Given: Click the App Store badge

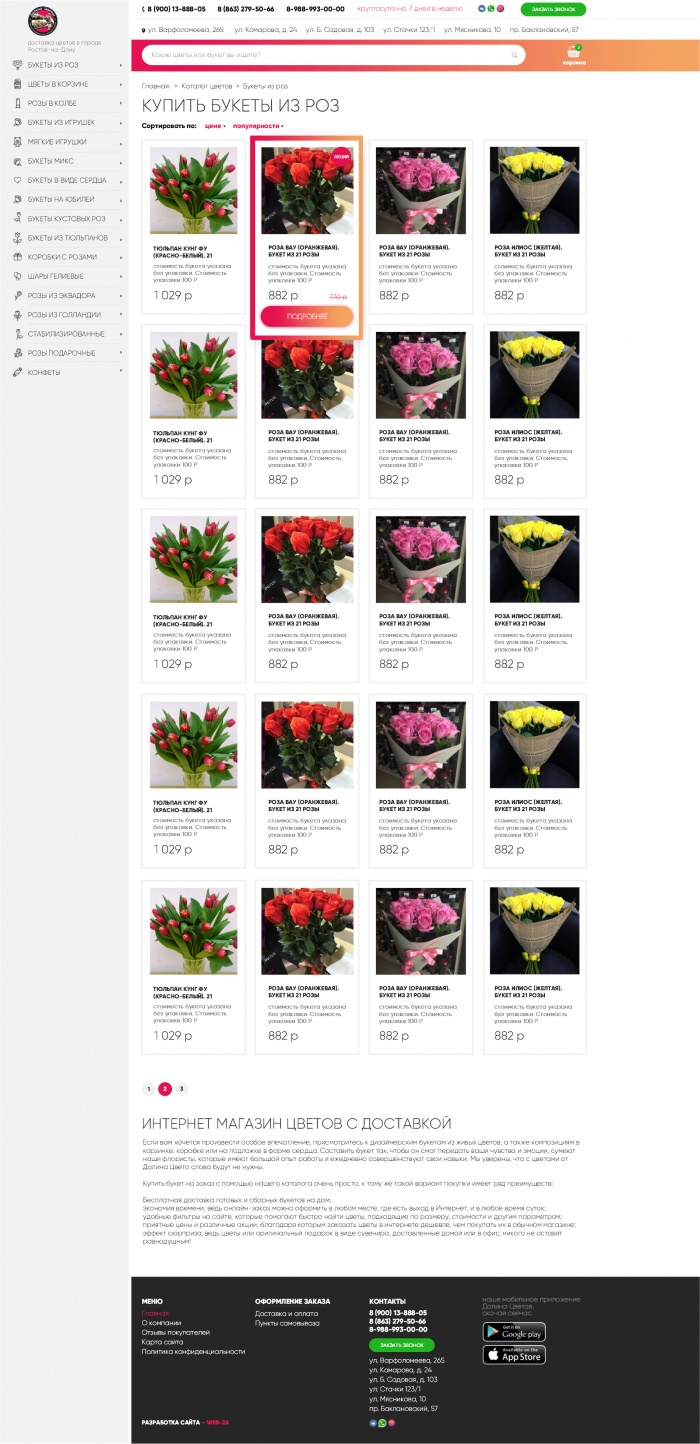Looking at the screenshot, I should 514,1355.
